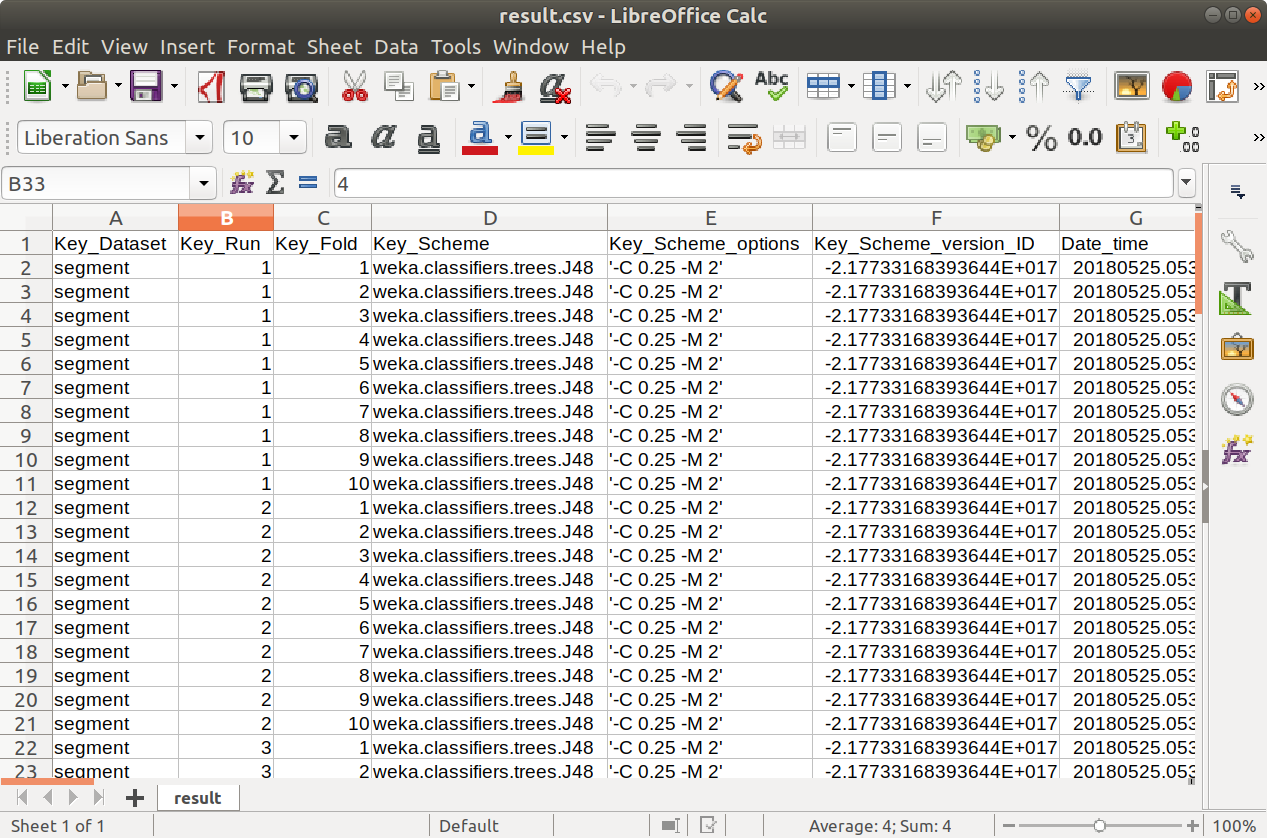This screenshot has width=1267, height=838.
Task: Open the font name dropdown
Action: click(201, 138)
